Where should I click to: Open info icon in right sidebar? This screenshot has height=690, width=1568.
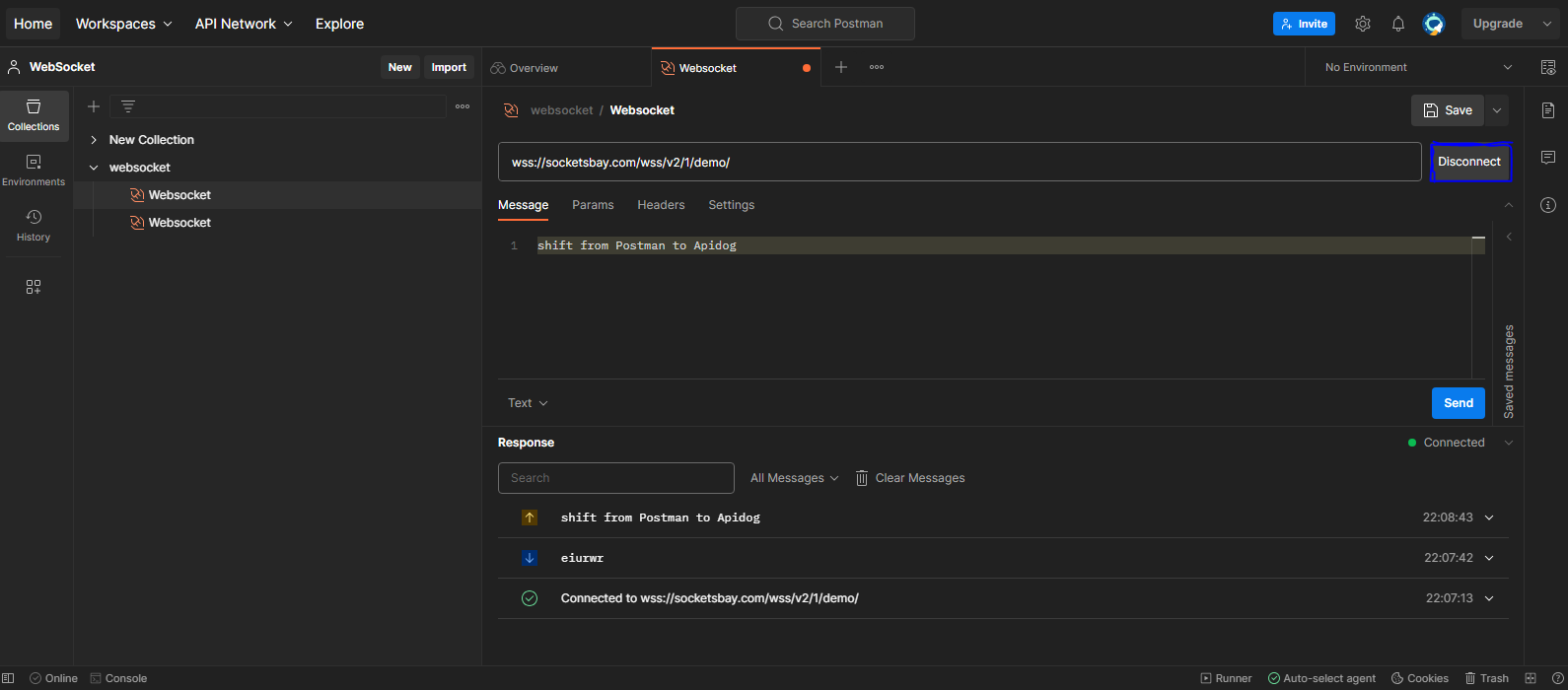click(1548, 205)
